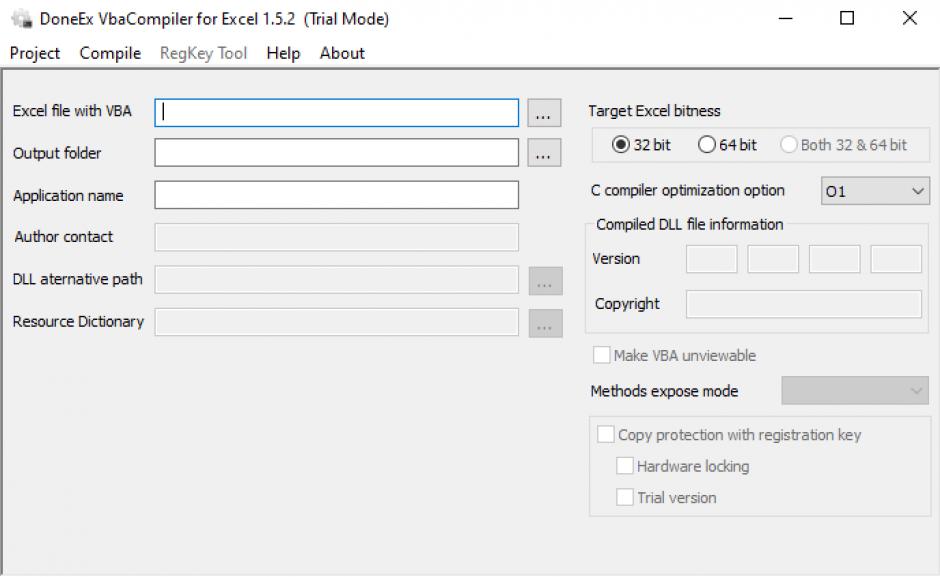
Task: Click the third Version number box
Action: point(834,259)
